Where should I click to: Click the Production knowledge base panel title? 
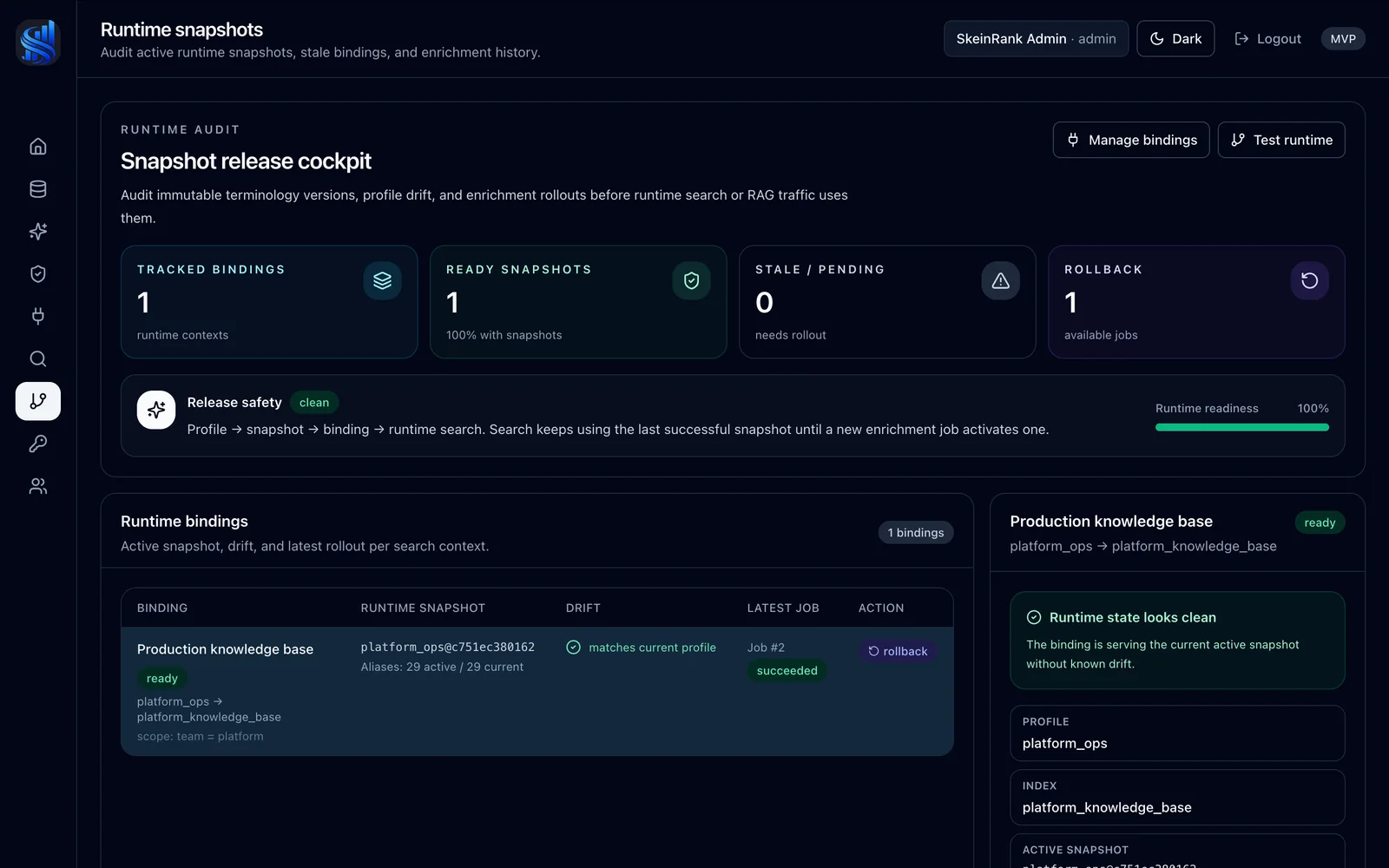(x=1111, y=522)
